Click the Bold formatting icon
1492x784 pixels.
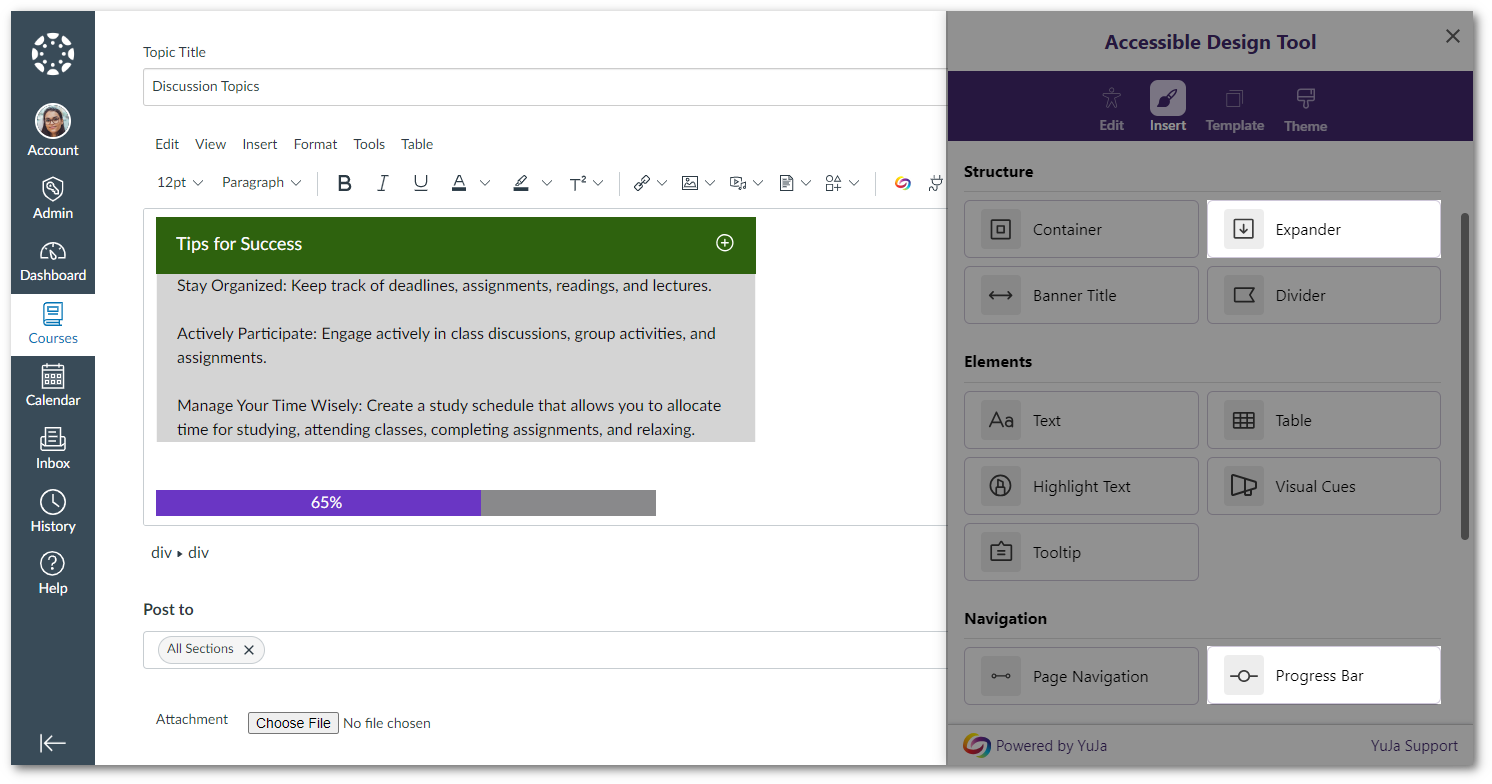[x=344, y=183]
